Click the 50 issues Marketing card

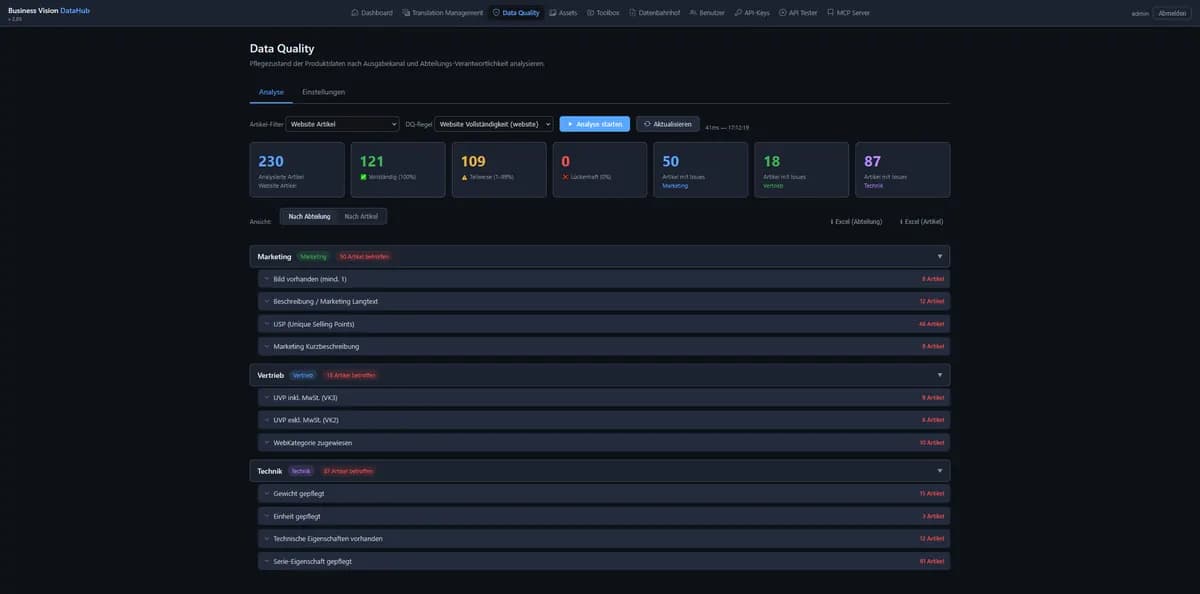point(701,169)
